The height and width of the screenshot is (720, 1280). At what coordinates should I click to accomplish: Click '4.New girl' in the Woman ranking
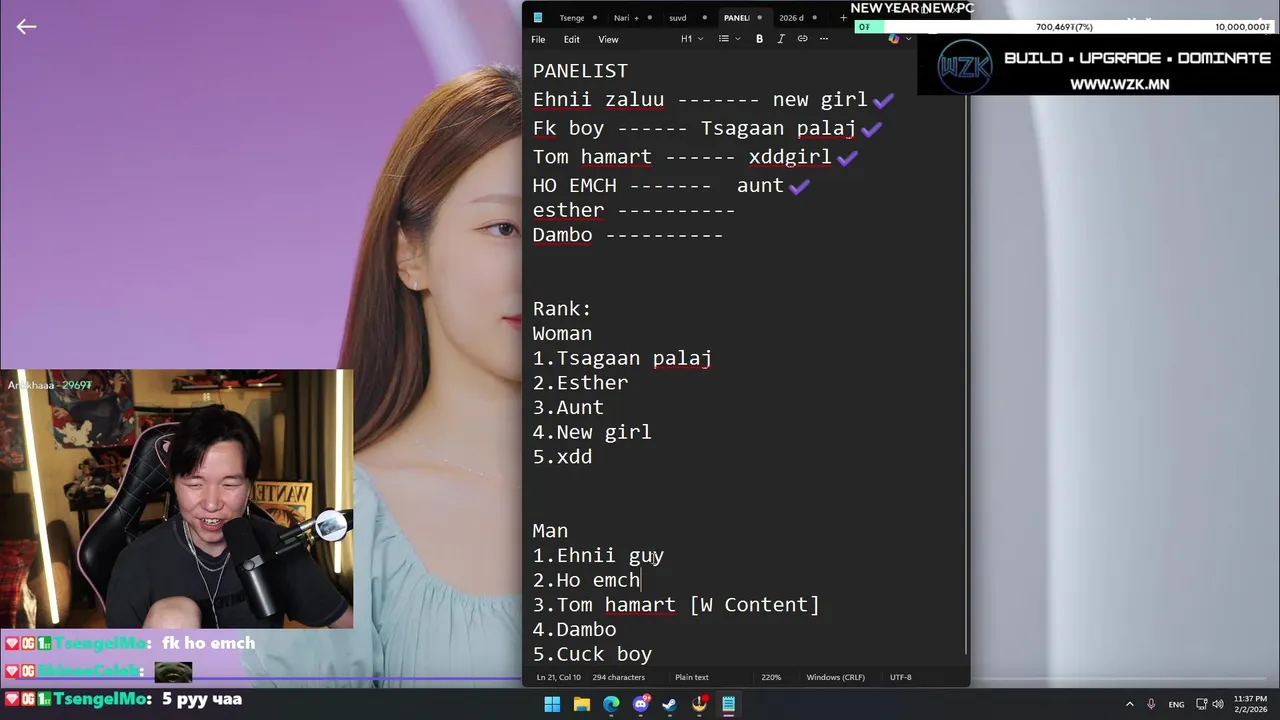pyautogui.click(x=592, y=433)
